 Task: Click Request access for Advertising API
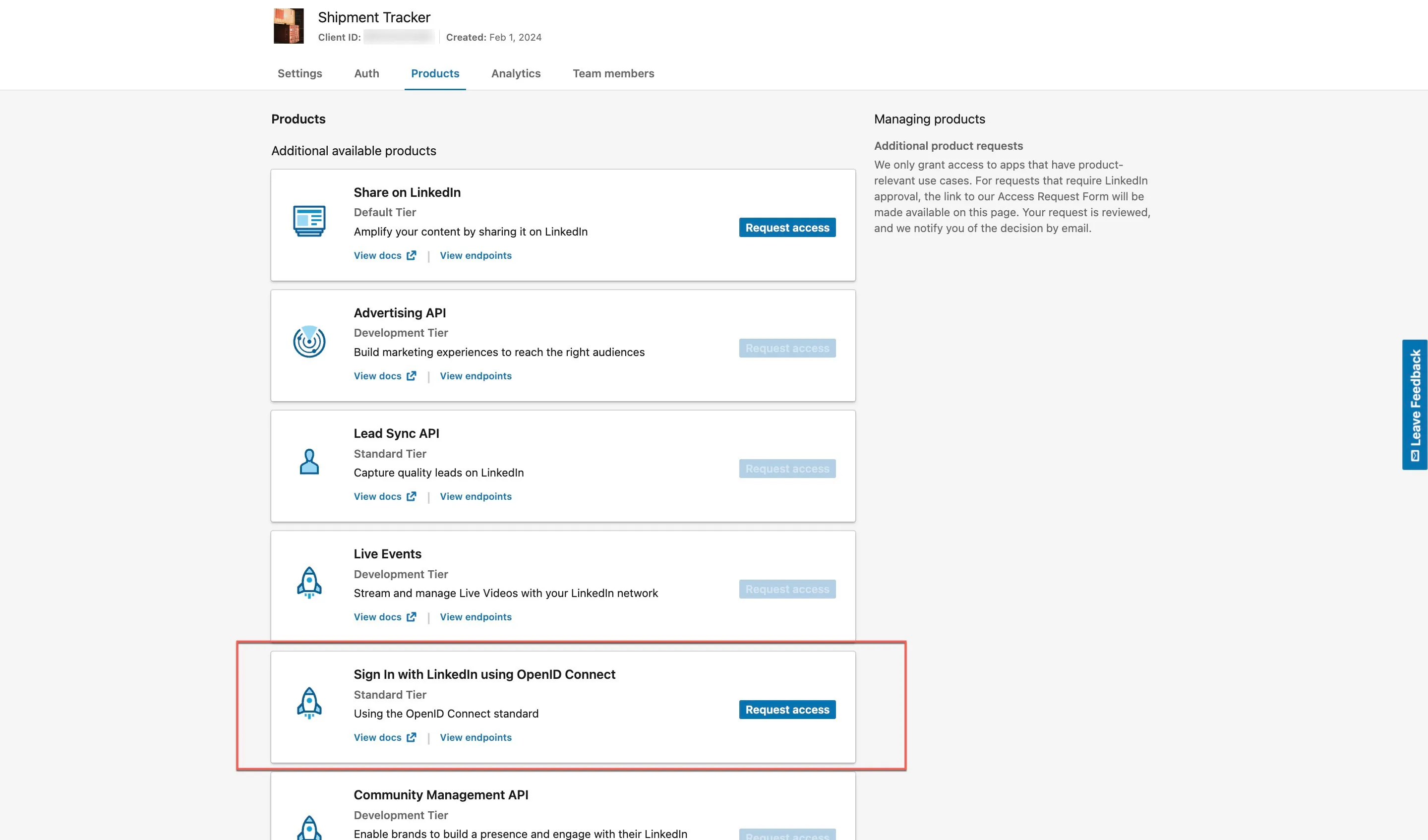tap(787, 348)
